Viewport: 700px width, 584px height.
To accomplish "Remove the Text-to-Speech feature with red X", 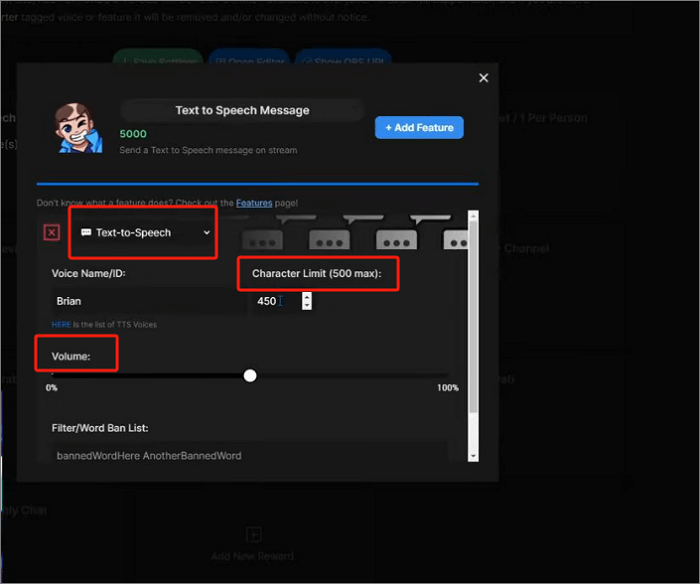I will (x=52, y=233).
